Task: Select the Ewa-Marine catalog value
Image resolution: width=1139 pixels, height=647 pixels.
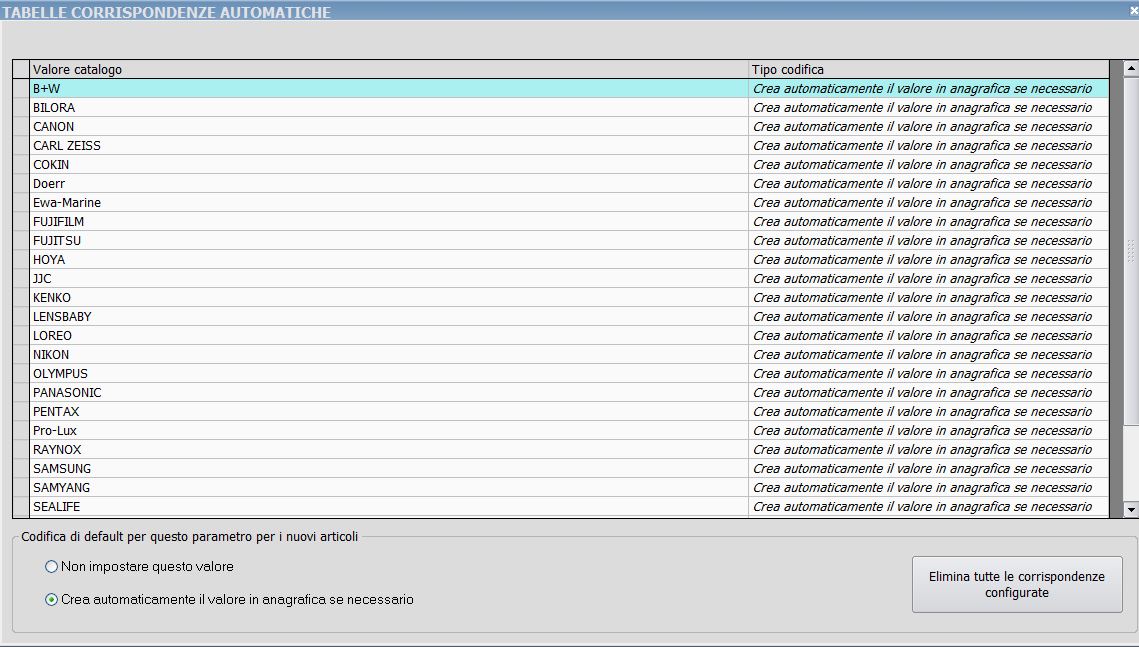Action: 389,203
